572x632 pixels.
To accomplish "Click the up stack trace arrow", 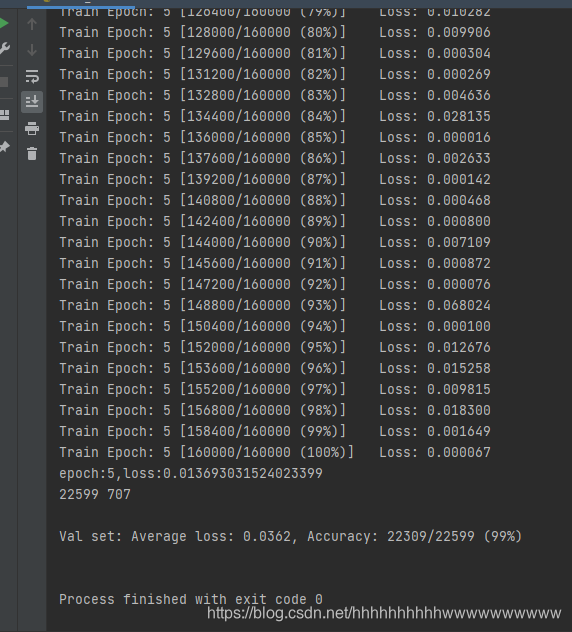I will point(32,24).
